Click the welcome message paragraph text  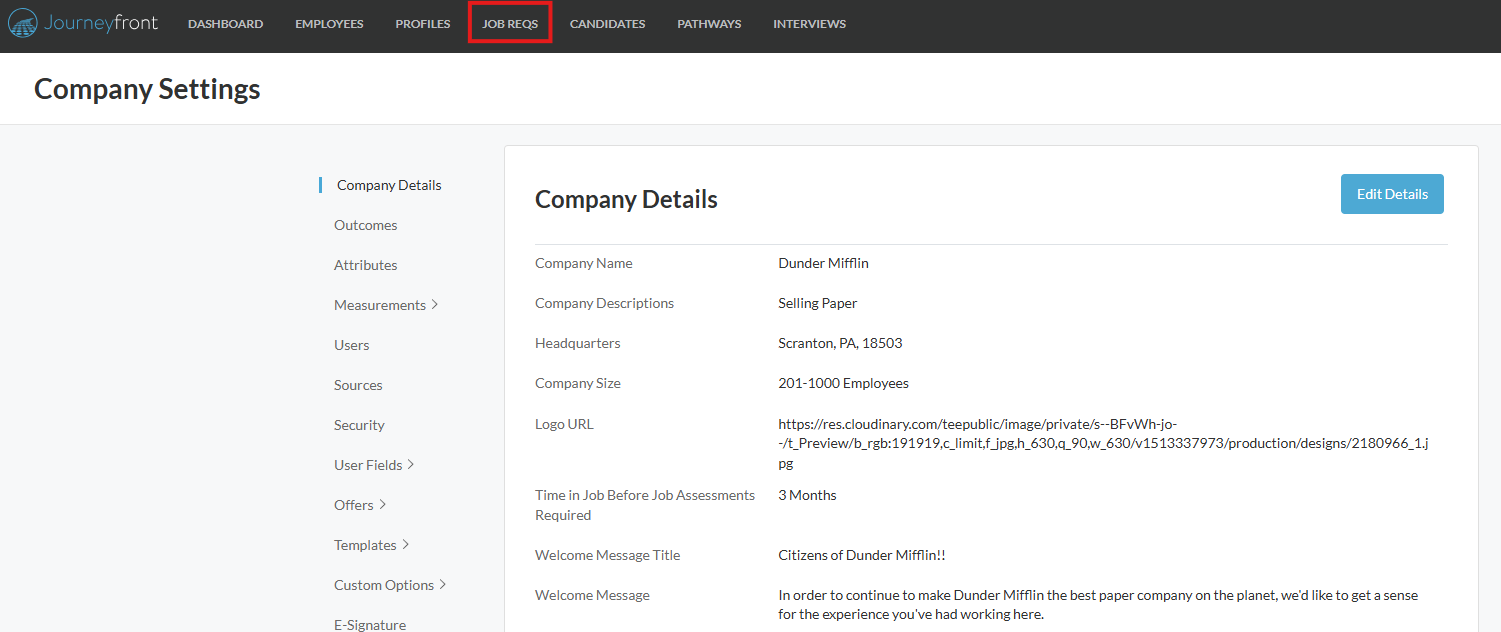point(1098,605)
